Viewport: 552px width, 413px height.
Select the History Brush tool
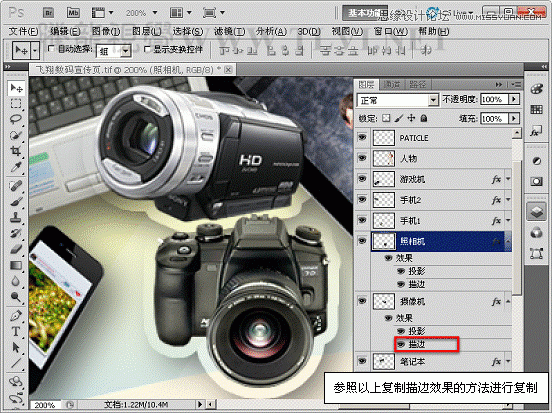(16, 233)
